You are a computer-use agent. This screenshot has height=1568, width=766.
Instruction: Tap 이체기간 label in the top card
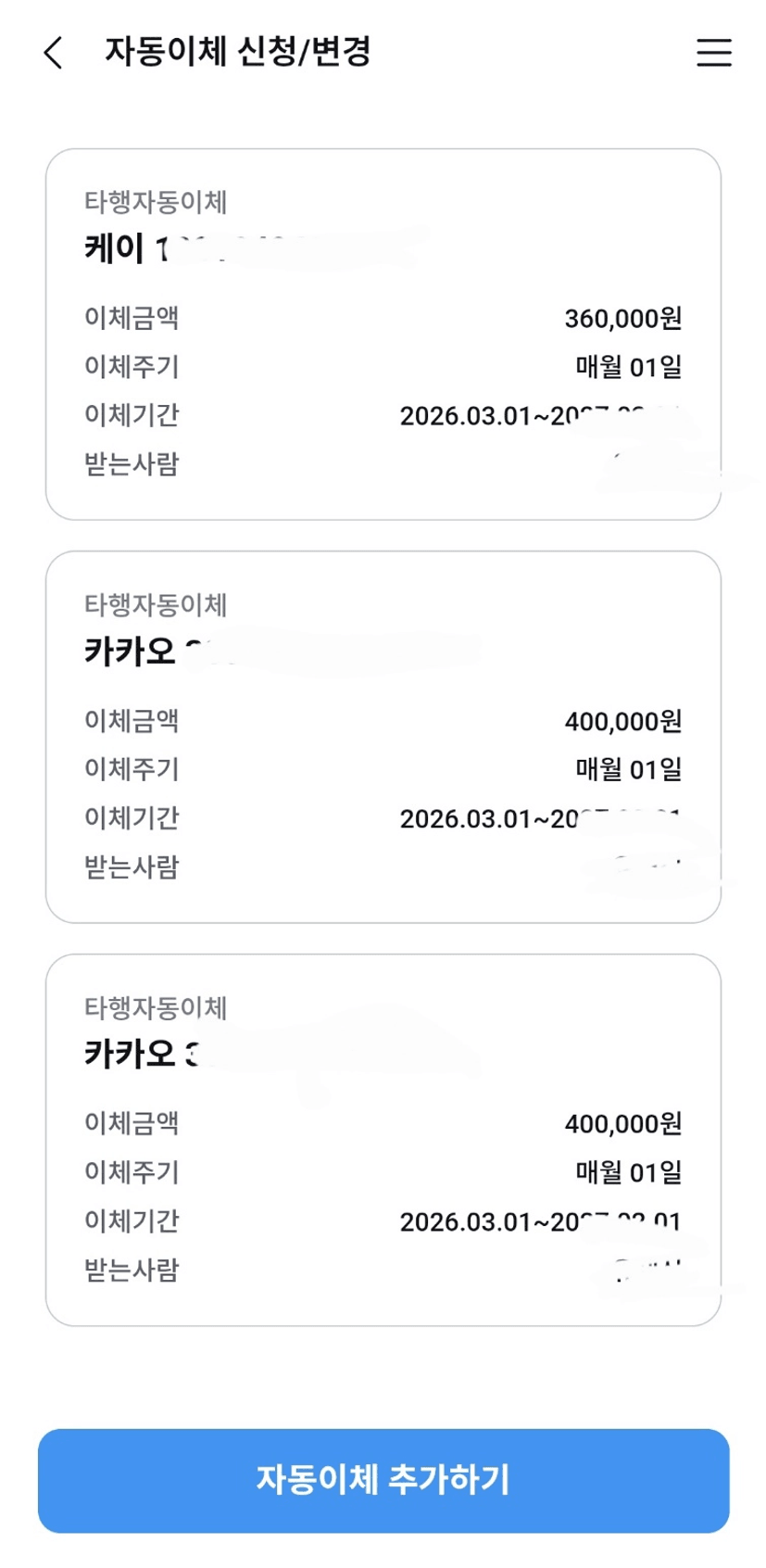click(132, 415)
